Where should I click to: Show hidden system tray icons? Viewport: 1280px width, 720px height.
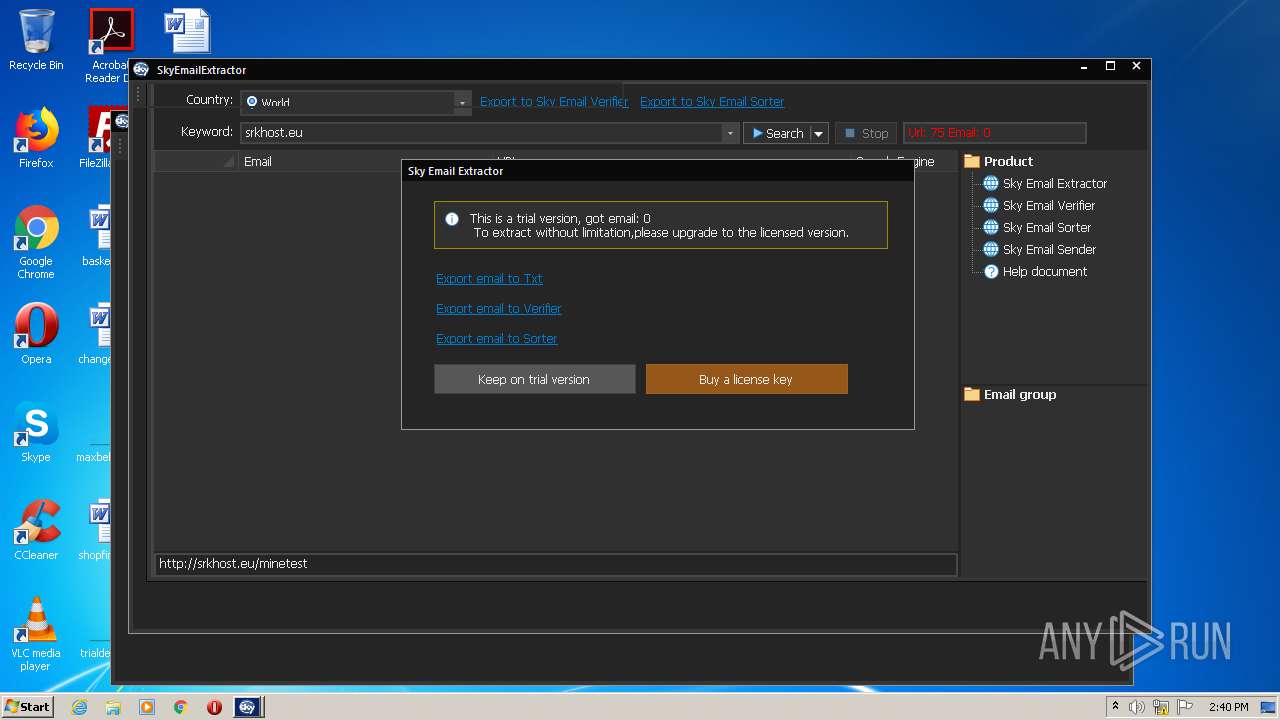[1116, 707]
